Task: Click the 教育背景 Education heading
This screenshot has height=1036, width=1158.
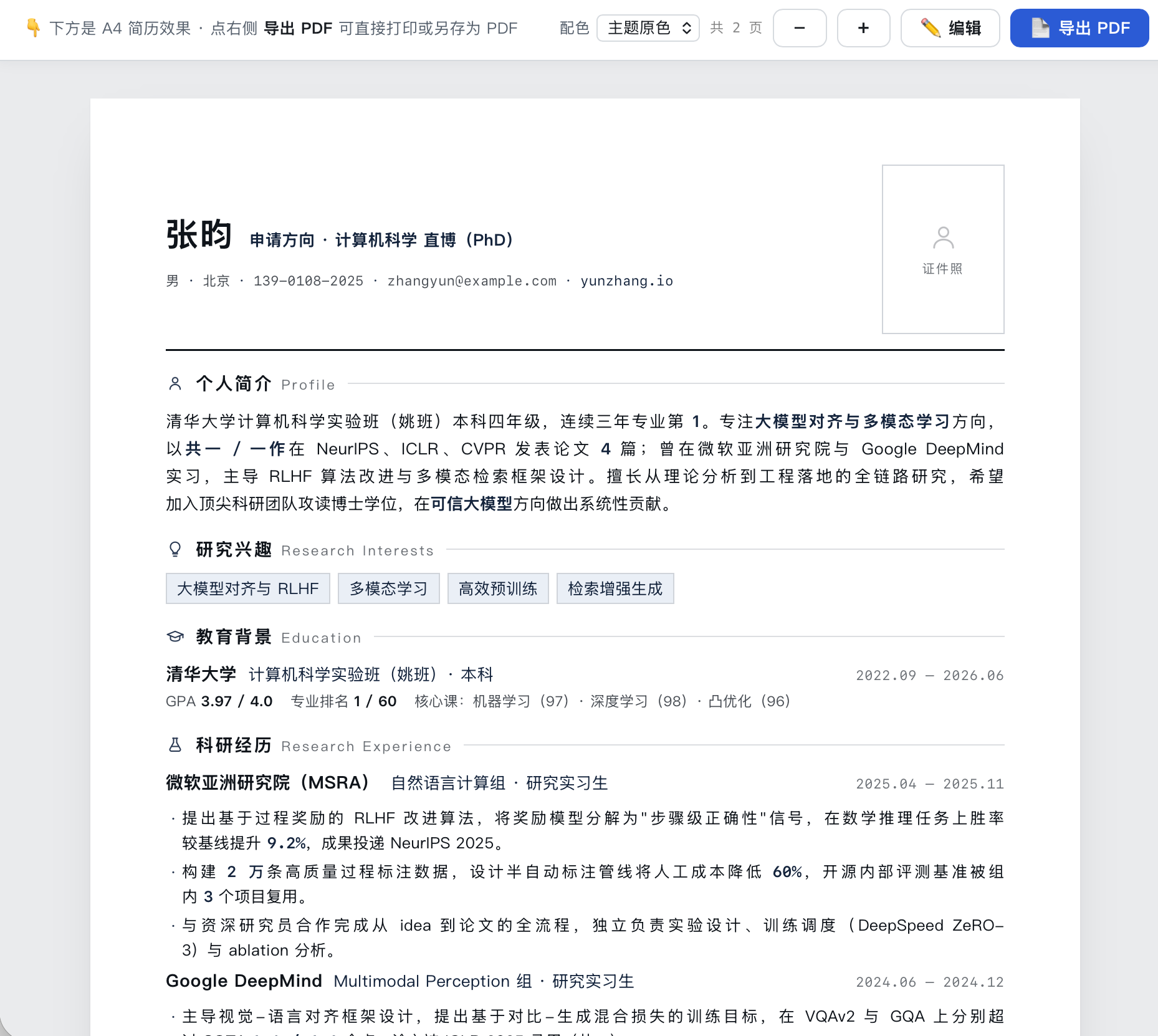Action: tap(279, 637)
